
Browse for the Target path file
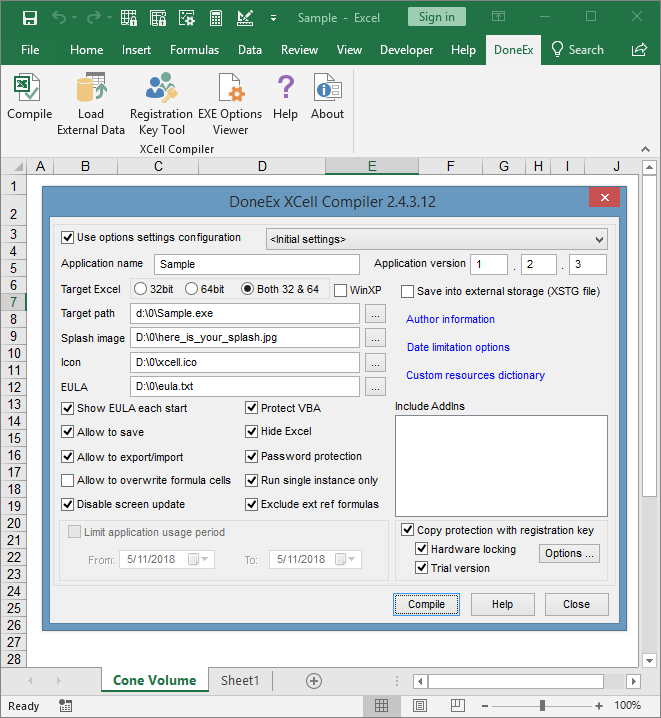click(375, 314)
